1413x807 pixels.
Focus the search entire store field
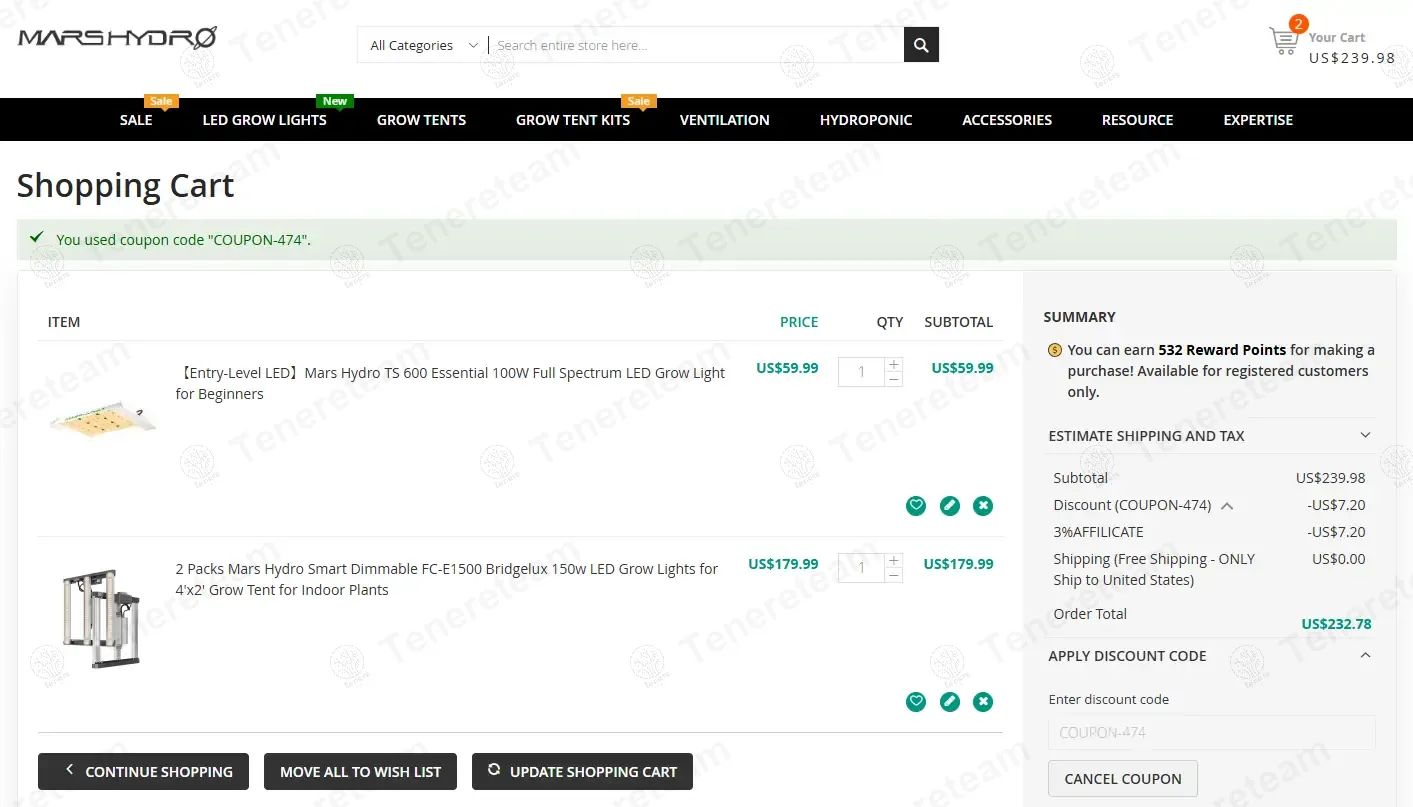(x=695, y=45)
